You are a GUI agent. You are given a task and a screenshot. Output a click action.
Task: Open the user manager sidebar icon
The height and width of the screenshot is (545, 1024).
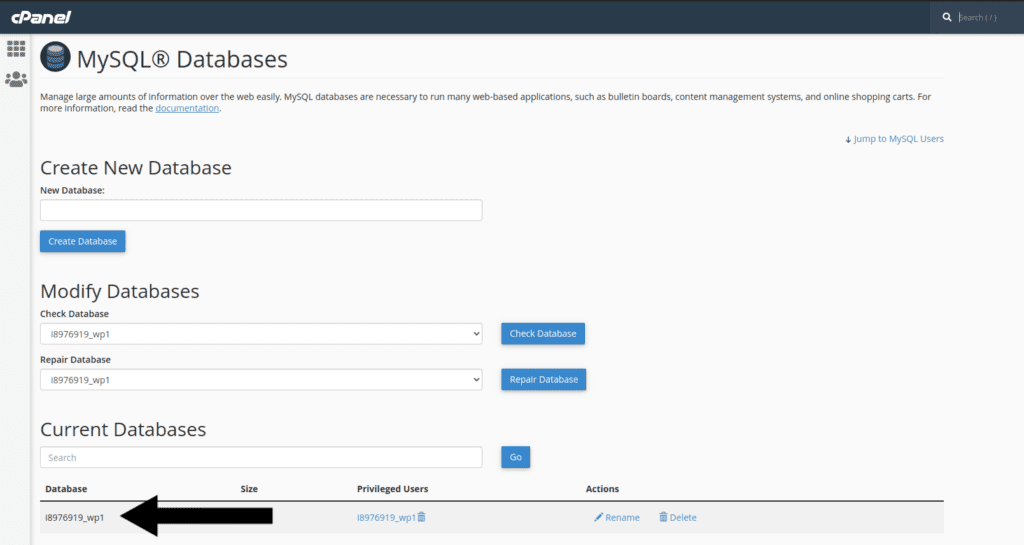16,79
